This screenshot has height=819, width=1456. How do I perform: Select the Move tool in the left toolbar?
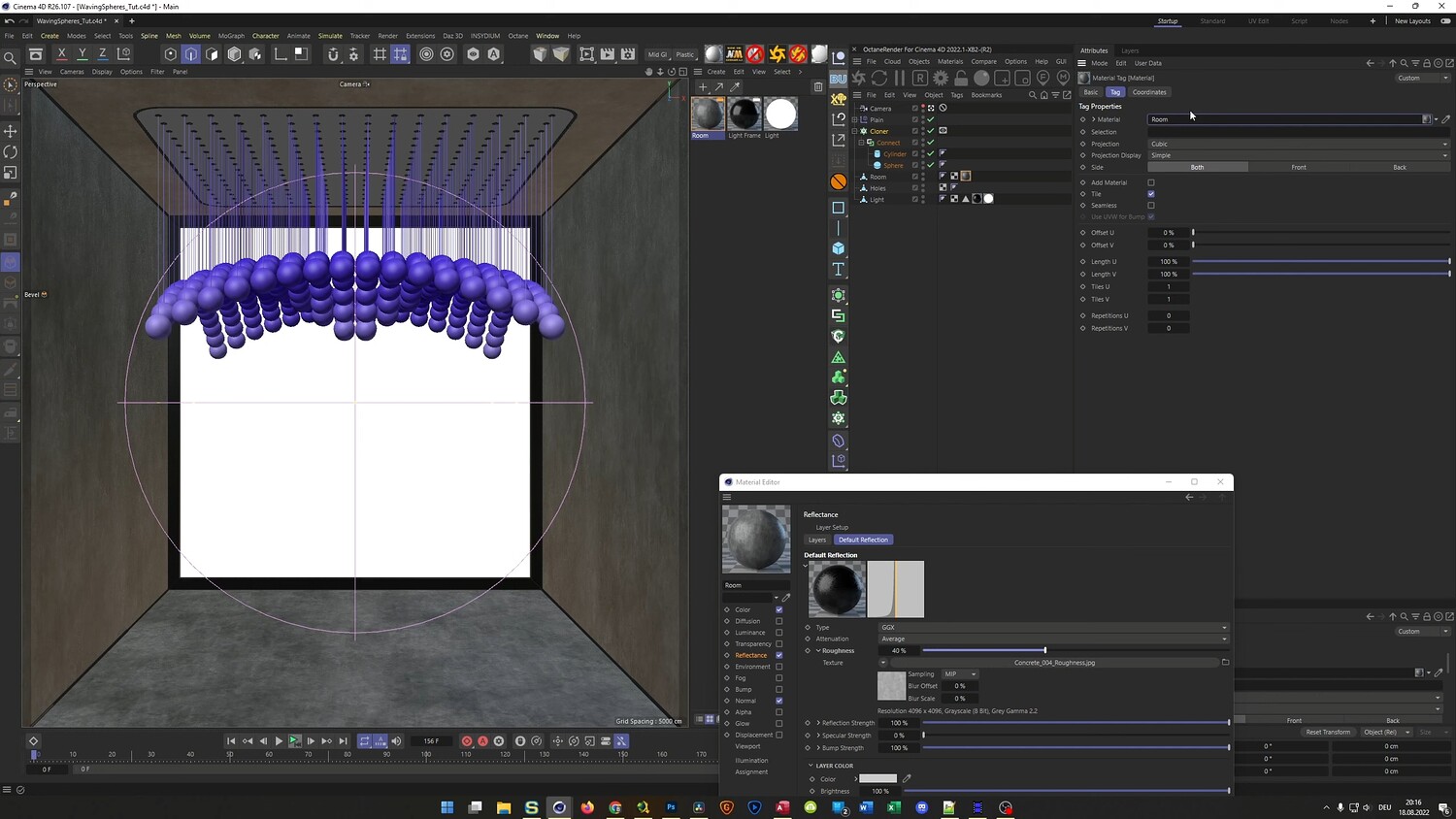click(x=11, y=131)
